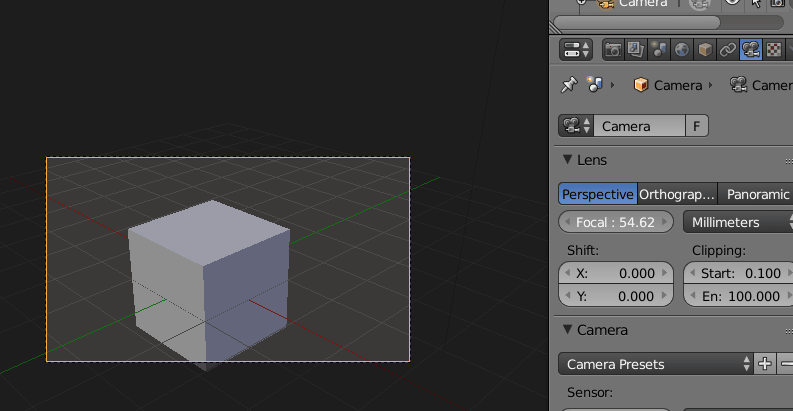793x411 pixels.
Task: Open the Constraints tab (chain link icon)
Action: pos(728,49)
